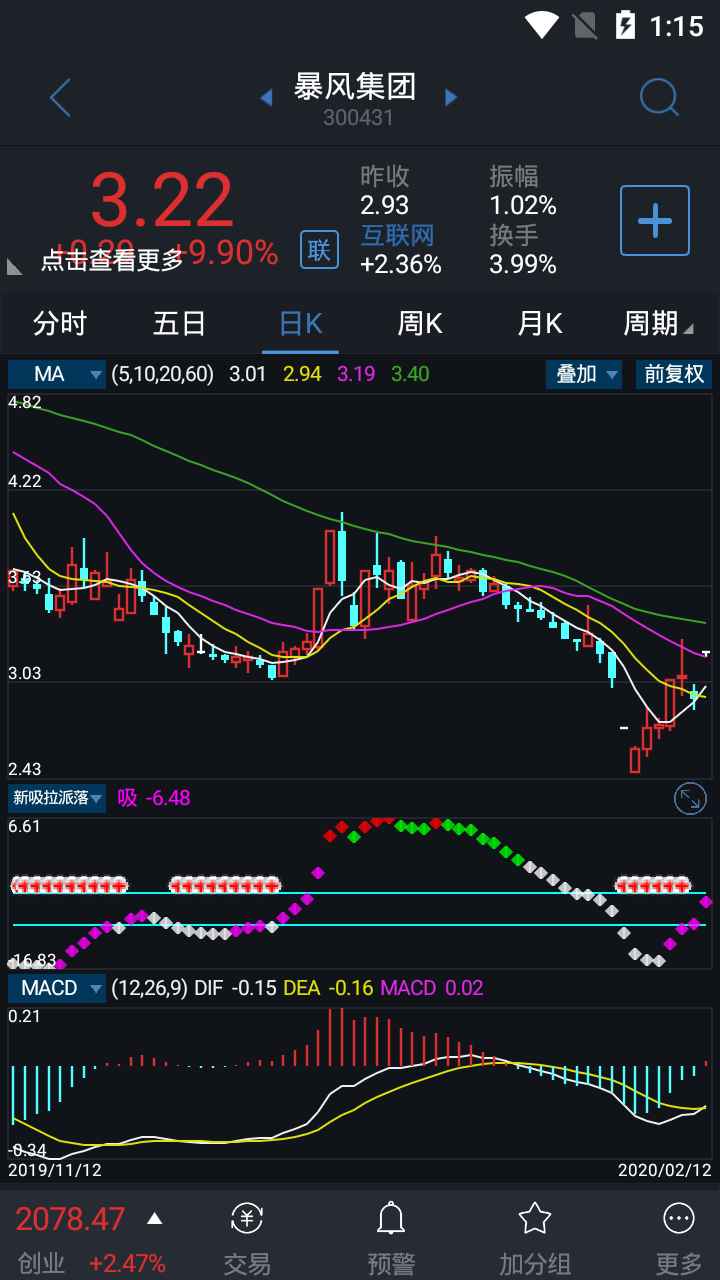Expand the index bar triangle beside 2078.47
Image resolution: width=720 pixels, height=1280 pixels.
pyautogui.click(x=154, y=1218)
